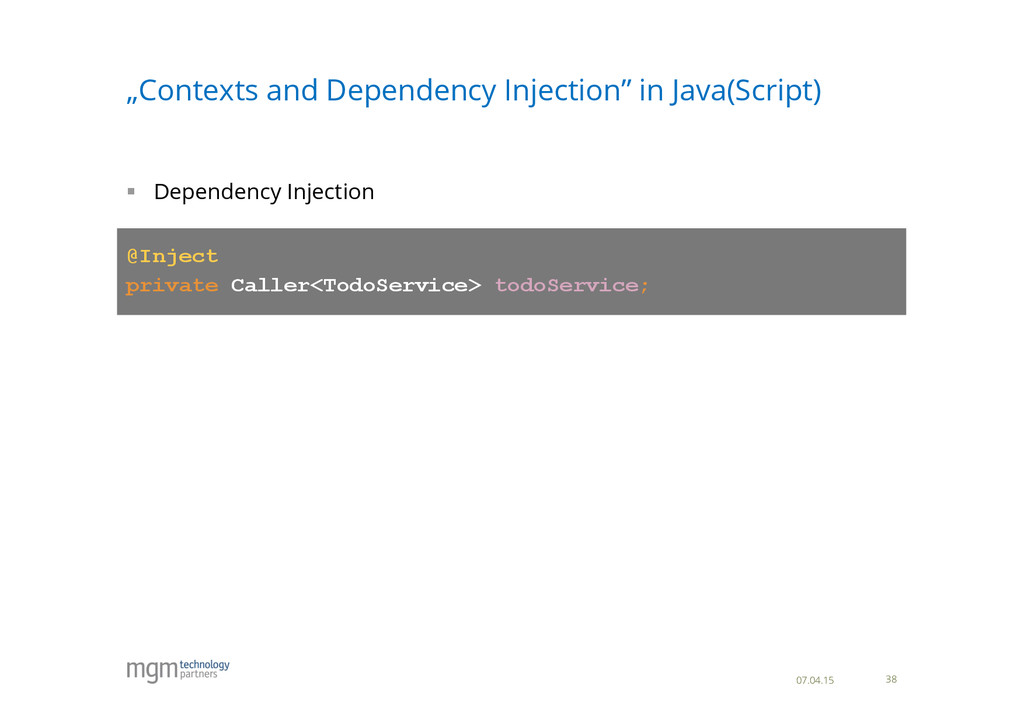Screen dimensions: 1024x724
Task: Click "Caller<TodoService>" type in code
Action: [x=356, y=285]
